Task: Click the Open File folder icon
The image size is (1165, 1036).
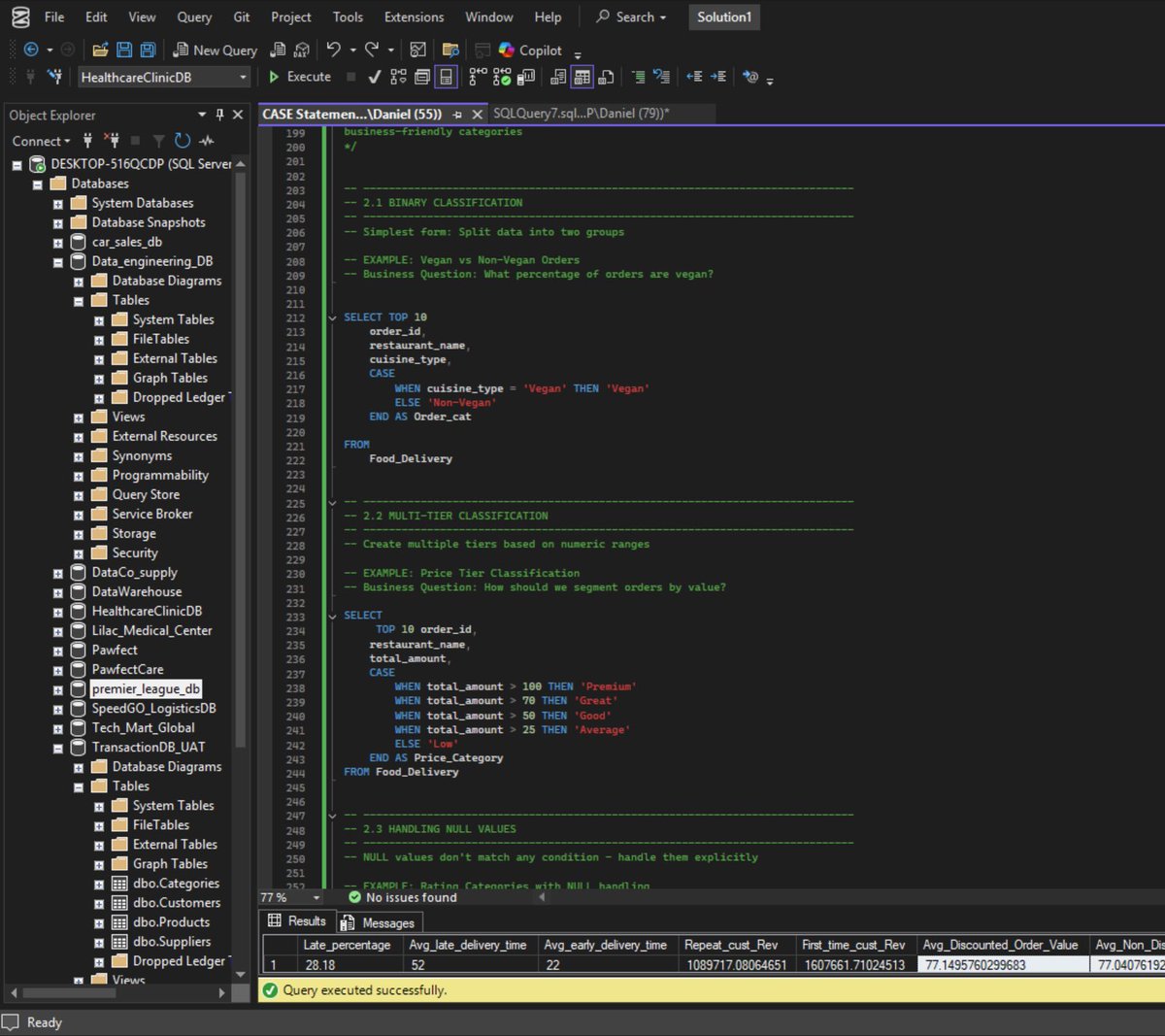Action: point(100,50)
